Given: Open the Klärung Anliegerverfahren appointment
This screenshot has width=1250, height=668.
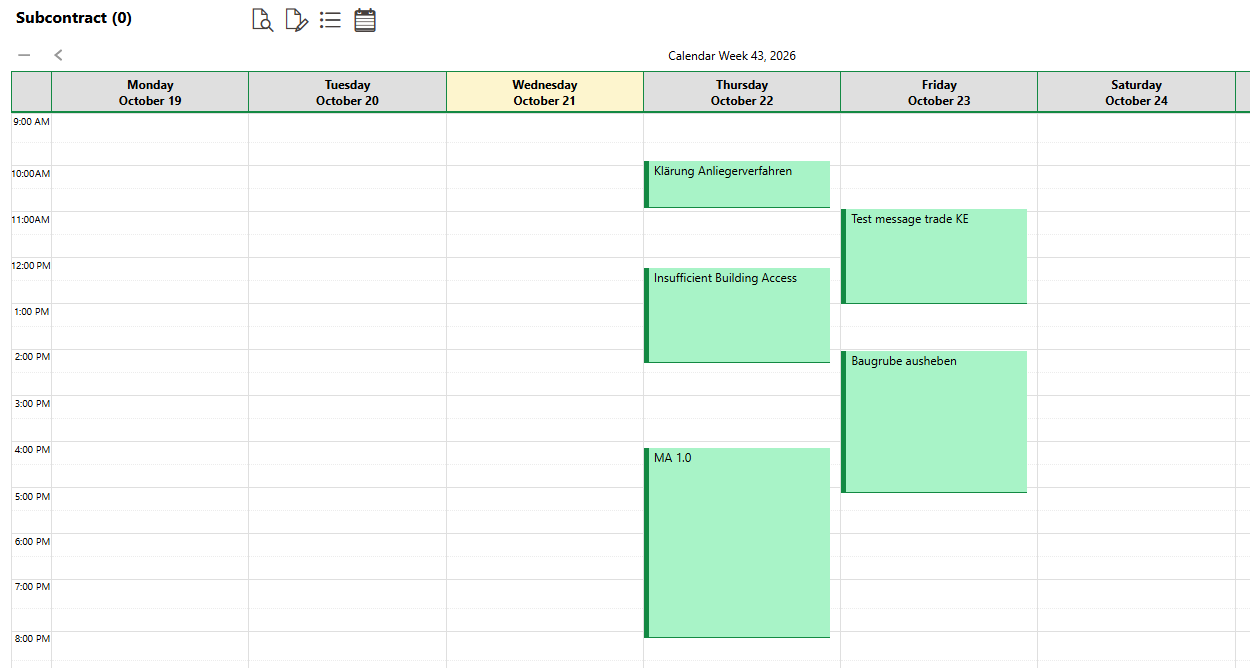Looking at the screenshot, I should click(x=737, y=184).
